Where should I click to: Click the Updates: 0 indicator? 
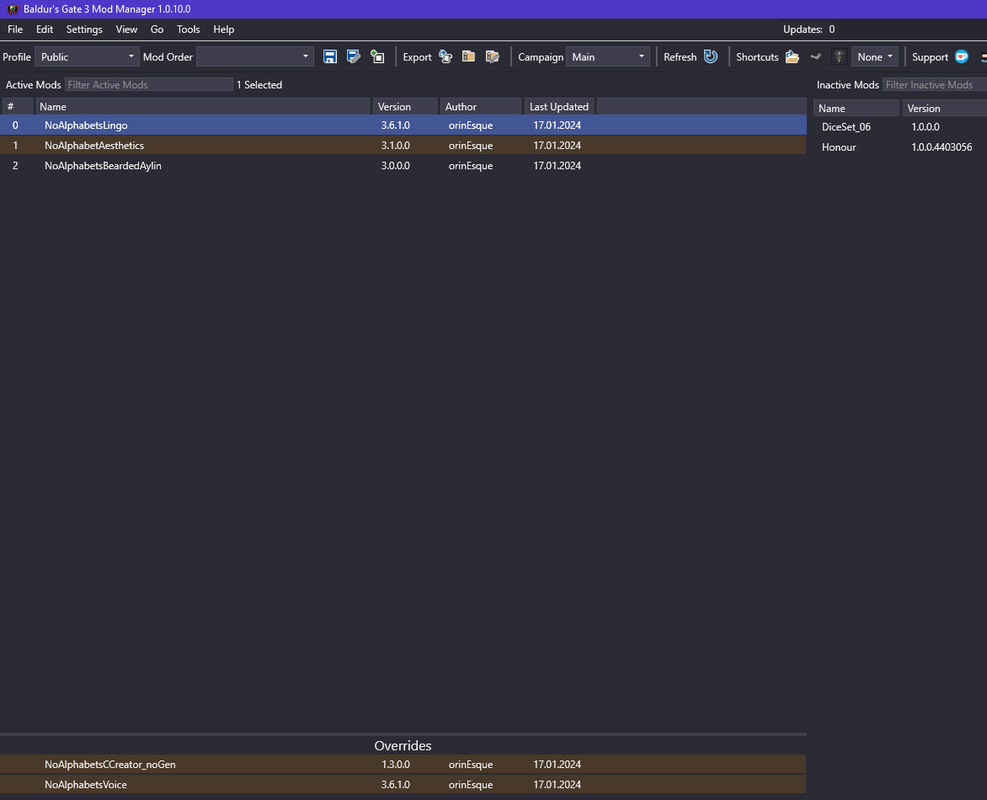point(809,29)
